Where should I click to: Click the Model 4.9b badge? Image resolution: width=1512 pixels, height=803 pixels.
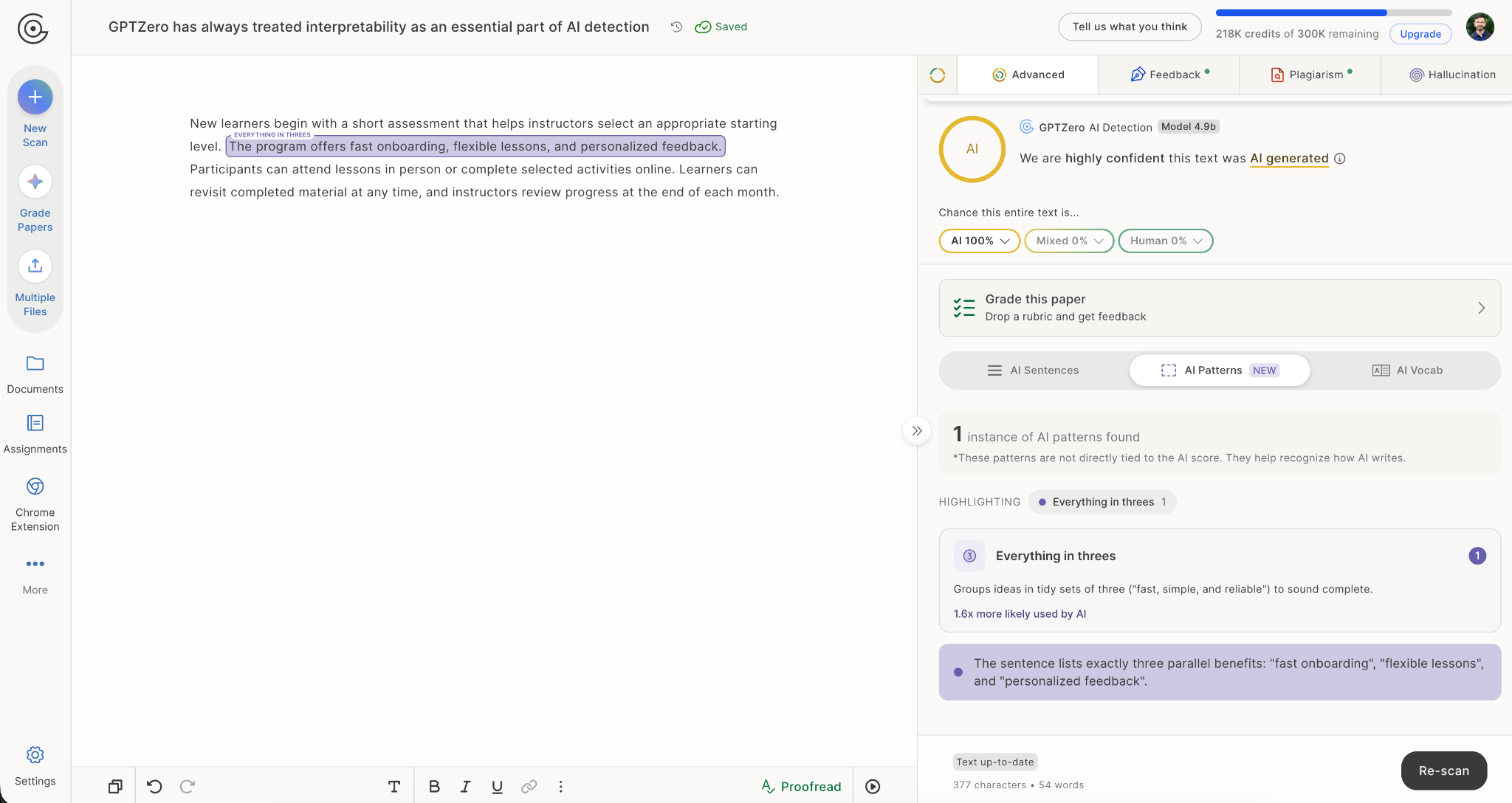coord(1188,127)
